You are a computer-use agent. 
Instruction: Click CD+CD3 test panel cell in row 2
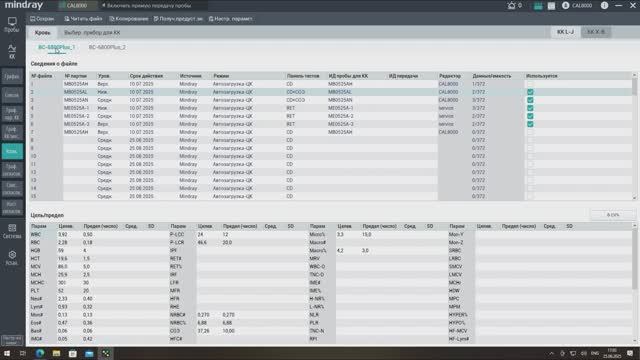(x=296, y=92)
